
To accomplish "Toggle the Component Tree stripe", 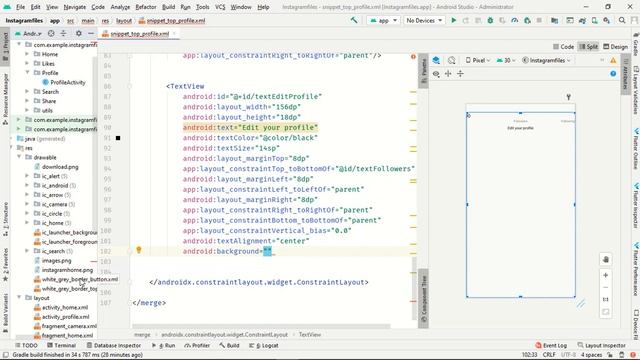I will tap(423, 298).
